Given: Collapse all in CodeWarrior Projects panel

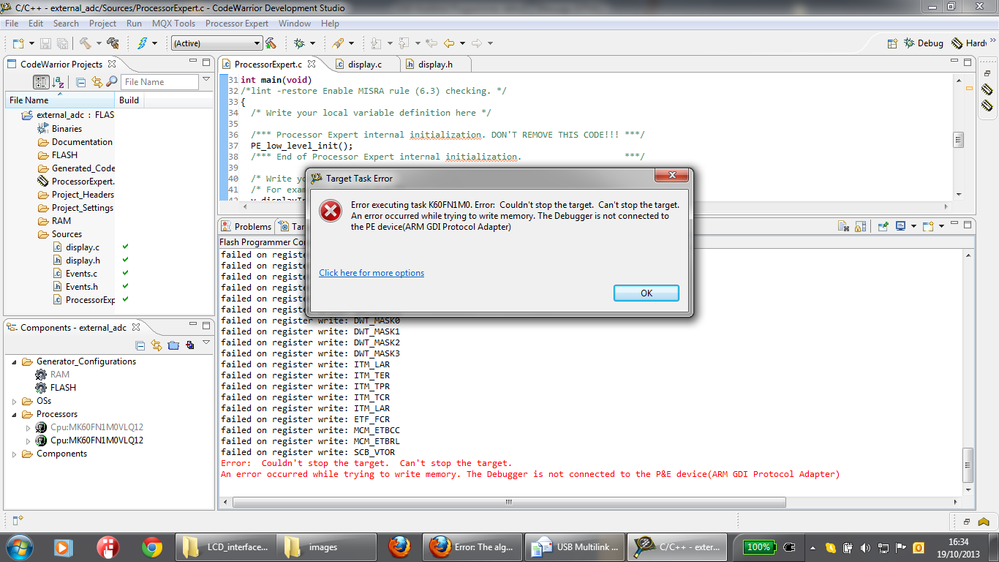Looking at the screenshot, I should click(81, 82).
